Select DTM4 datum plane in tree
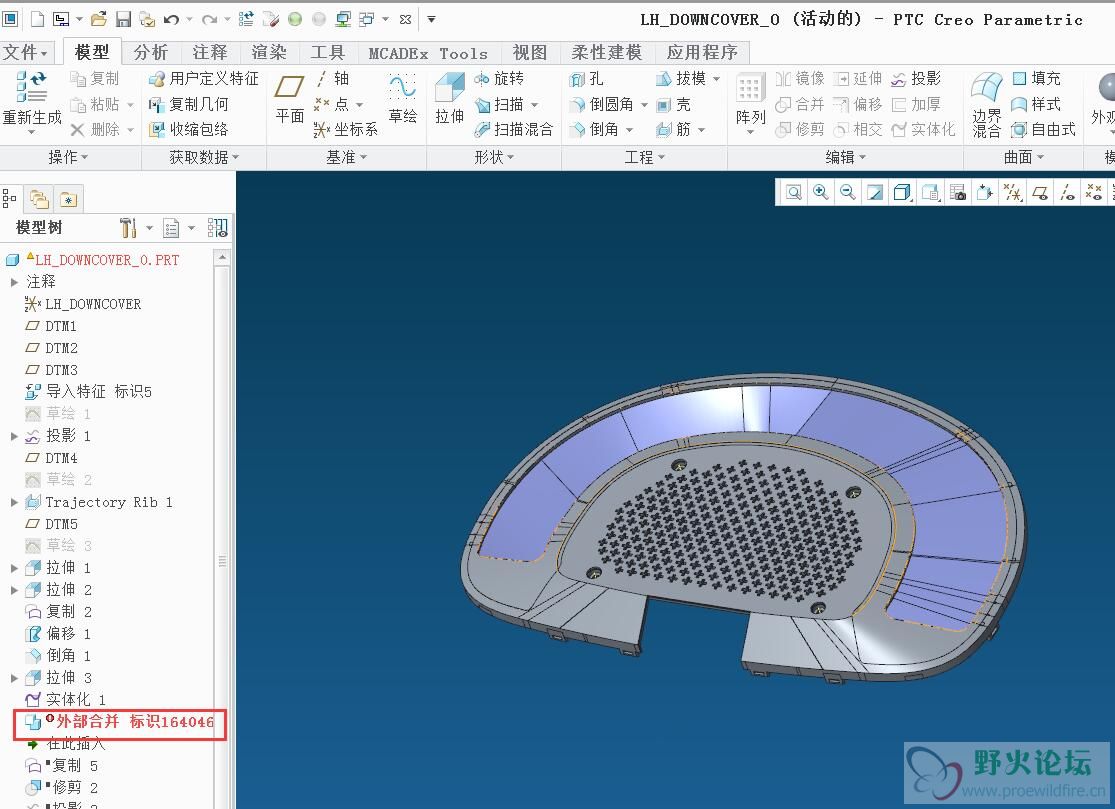This screenshot has width=1115, height=809. pyautogui.click(x=51, y=458)
